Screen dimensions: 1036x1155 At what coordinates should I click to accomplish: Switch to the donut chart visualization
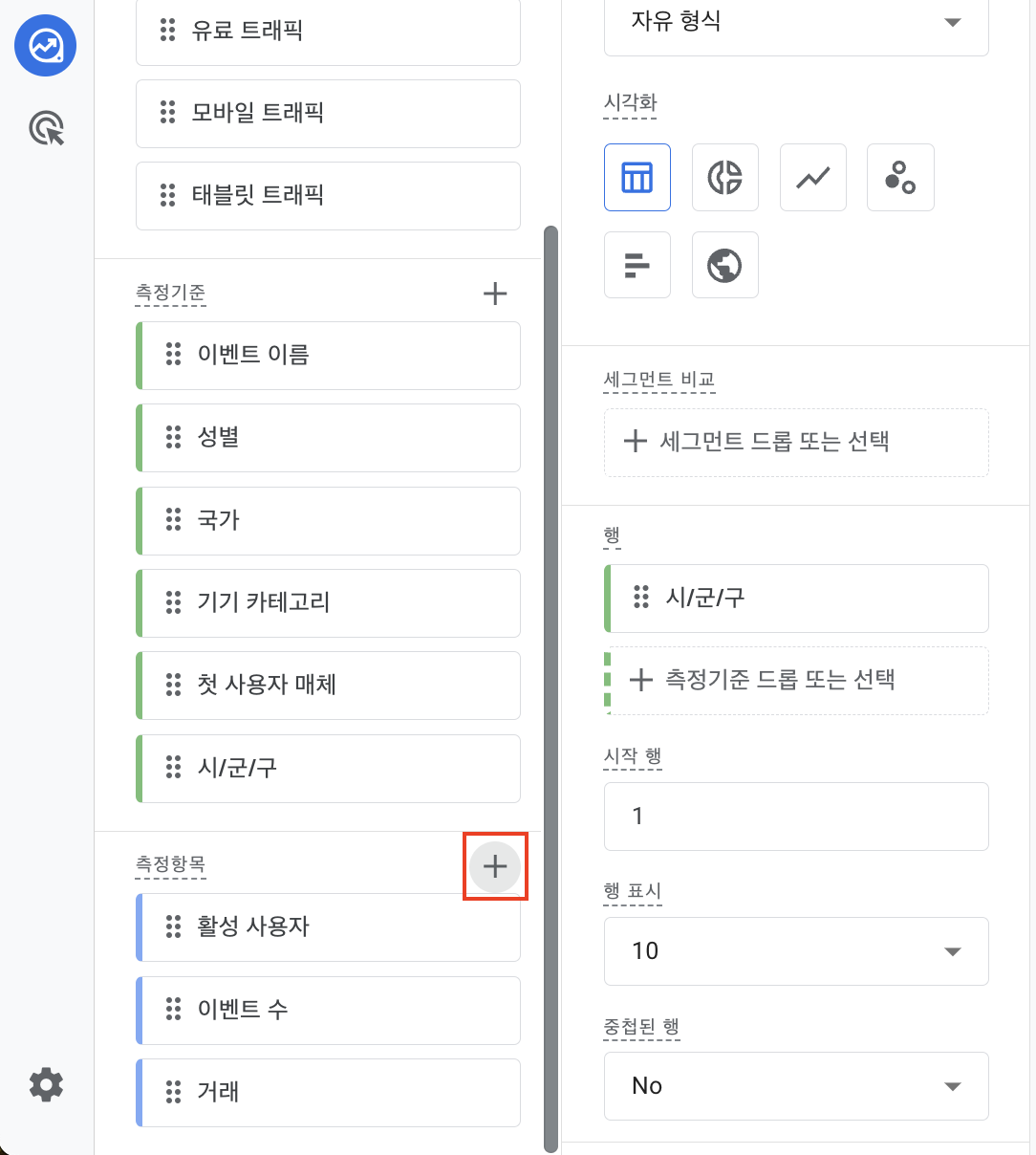coord(724,177)
